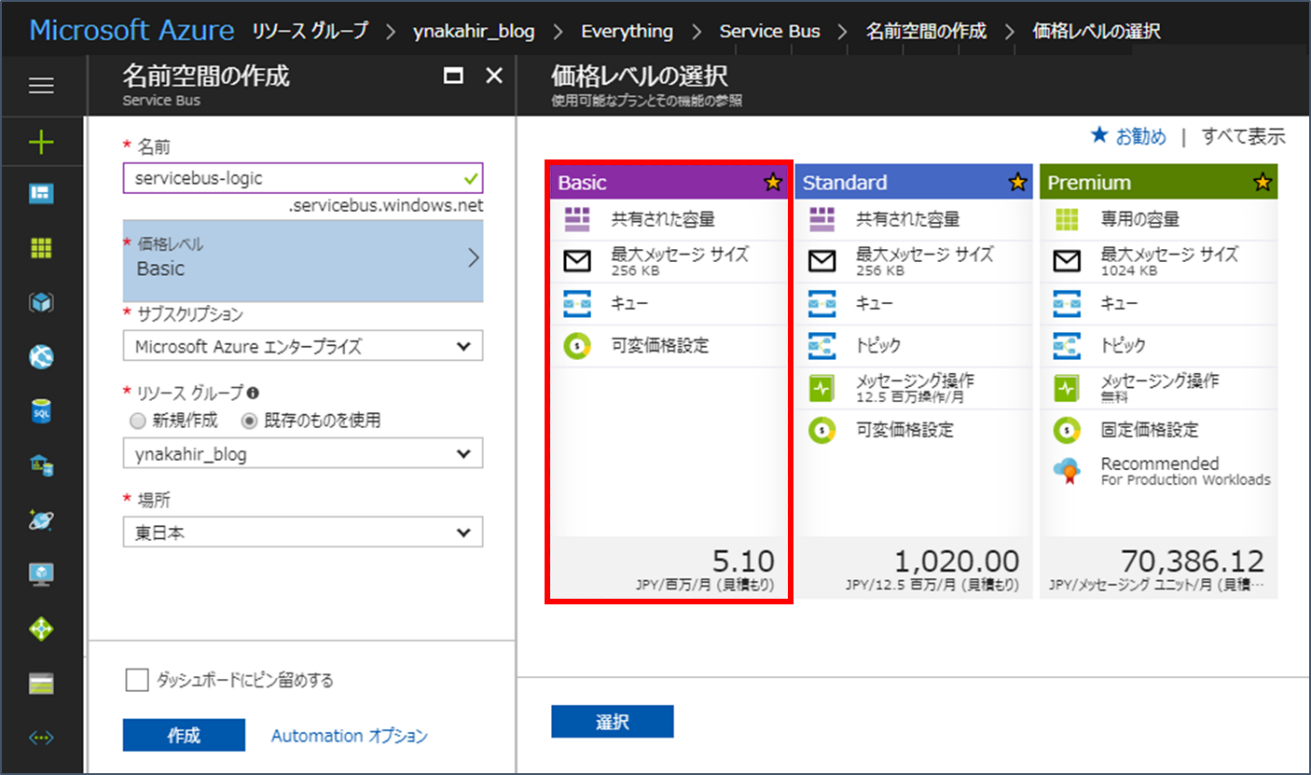
Task: Open the App Services globe icon
Action: (41, 357)
